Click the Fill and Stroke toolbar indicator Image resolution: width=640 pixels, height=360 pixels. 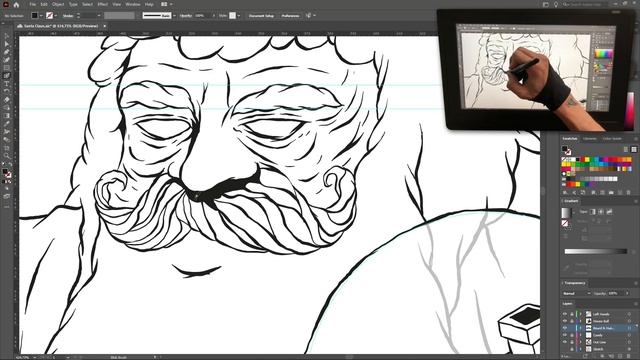[7, 173]
